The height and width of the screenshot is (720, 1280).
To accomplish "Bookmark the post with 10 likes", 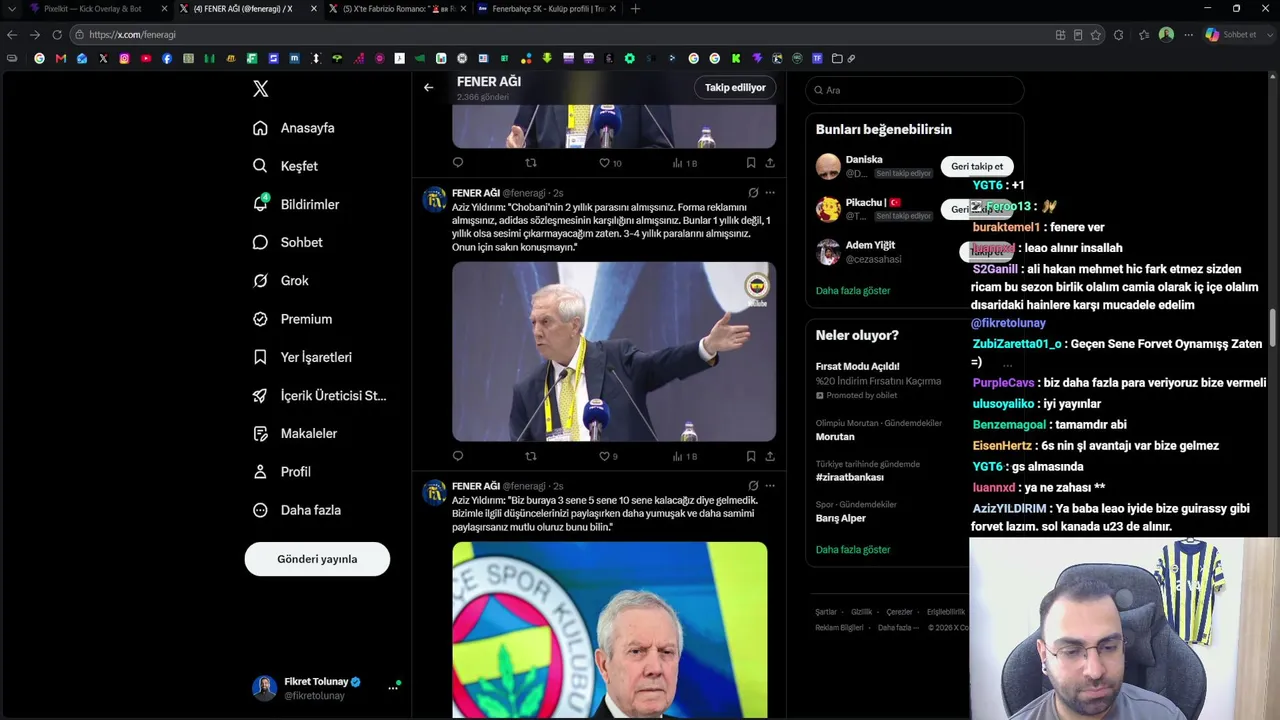I will (751, 162).
